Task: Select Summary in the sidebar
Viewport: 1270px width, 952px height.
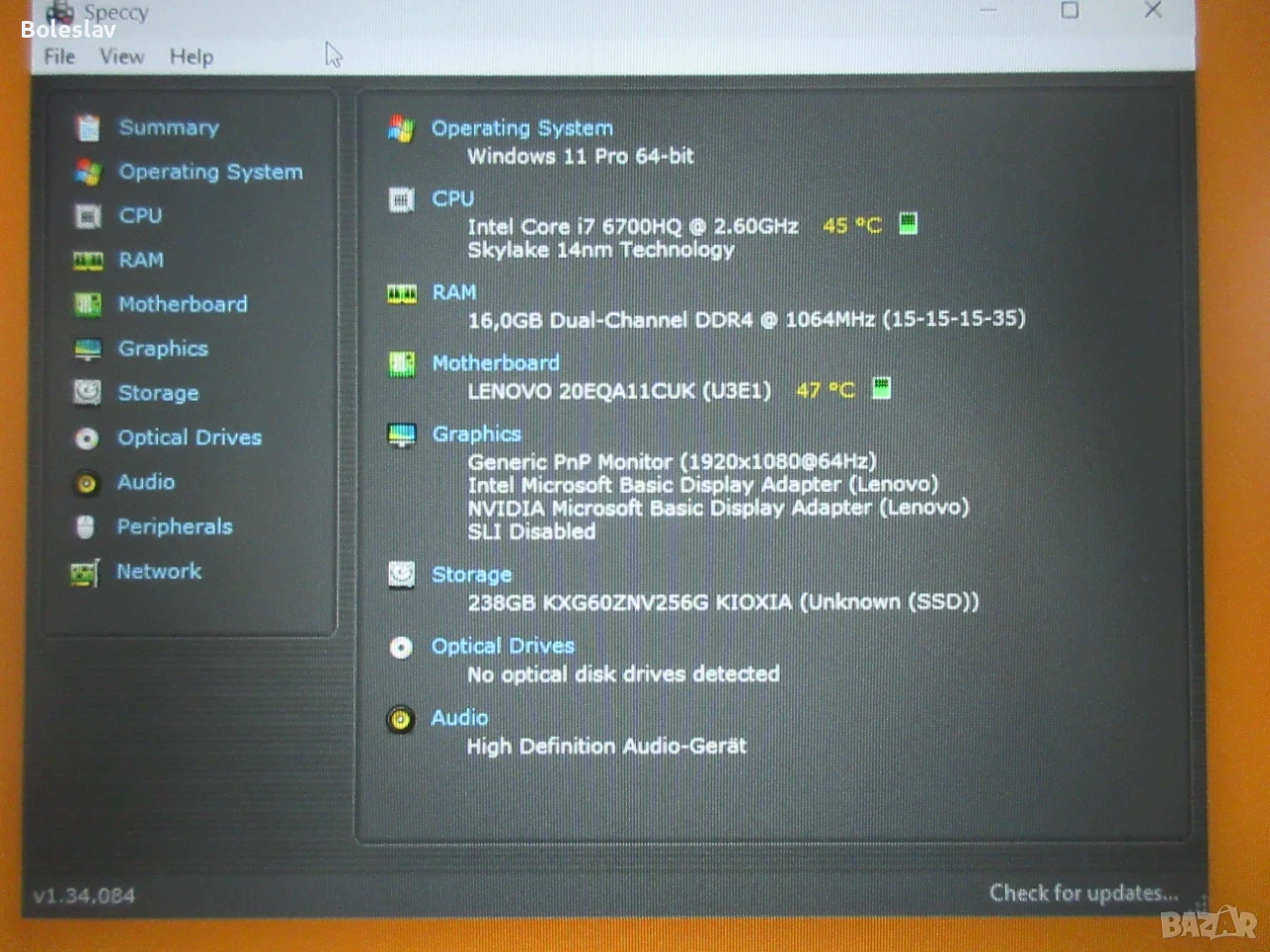Action: (x=169, y=128)
